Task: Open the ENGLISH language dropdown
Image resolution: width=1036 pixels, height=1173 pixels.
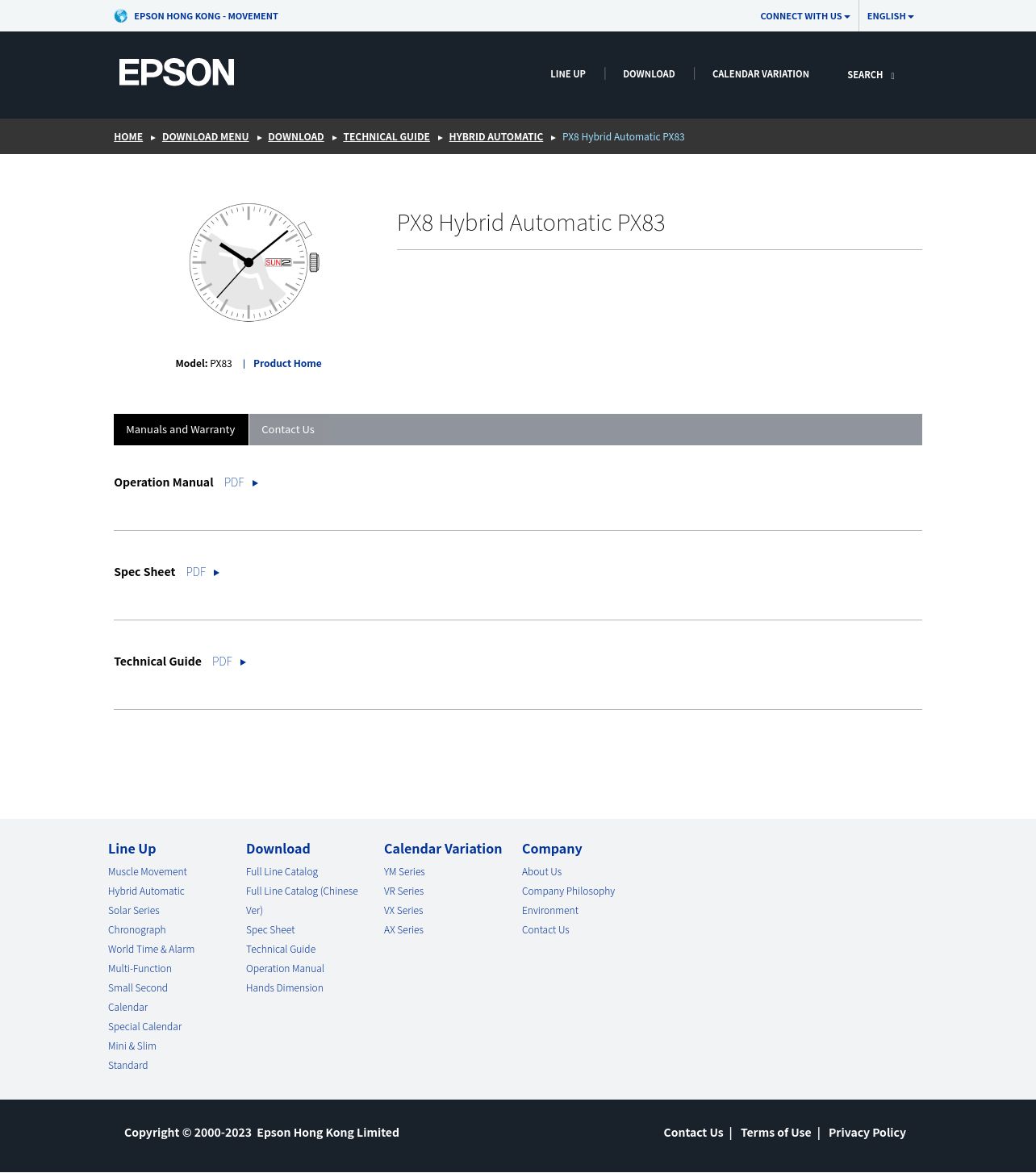Action: point(890,16)
